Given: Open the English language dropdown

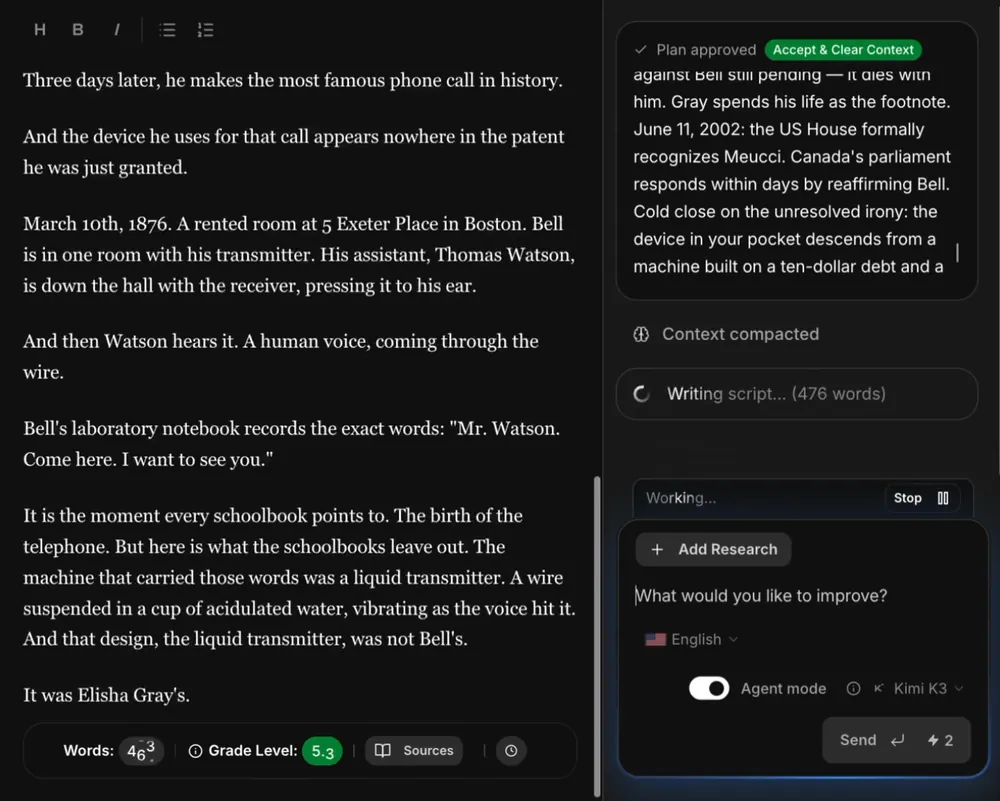Looking at the screenshot, I should (x=691, y=639).
